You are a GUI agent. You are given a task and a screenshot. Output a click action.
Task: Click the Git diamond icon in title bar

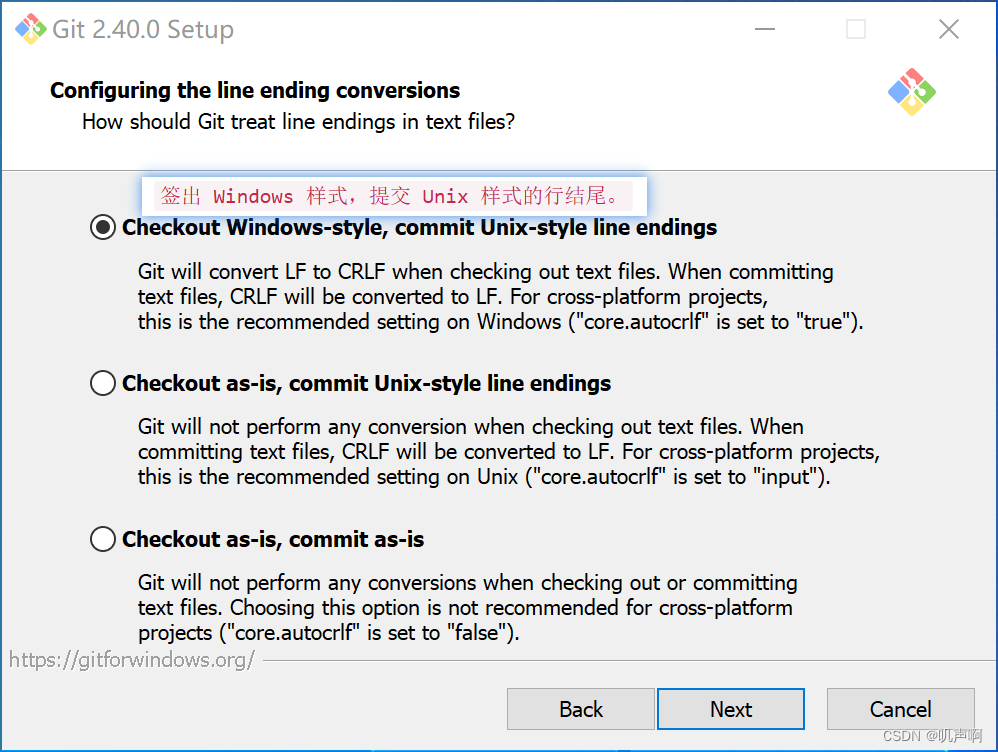pos(30,28)
